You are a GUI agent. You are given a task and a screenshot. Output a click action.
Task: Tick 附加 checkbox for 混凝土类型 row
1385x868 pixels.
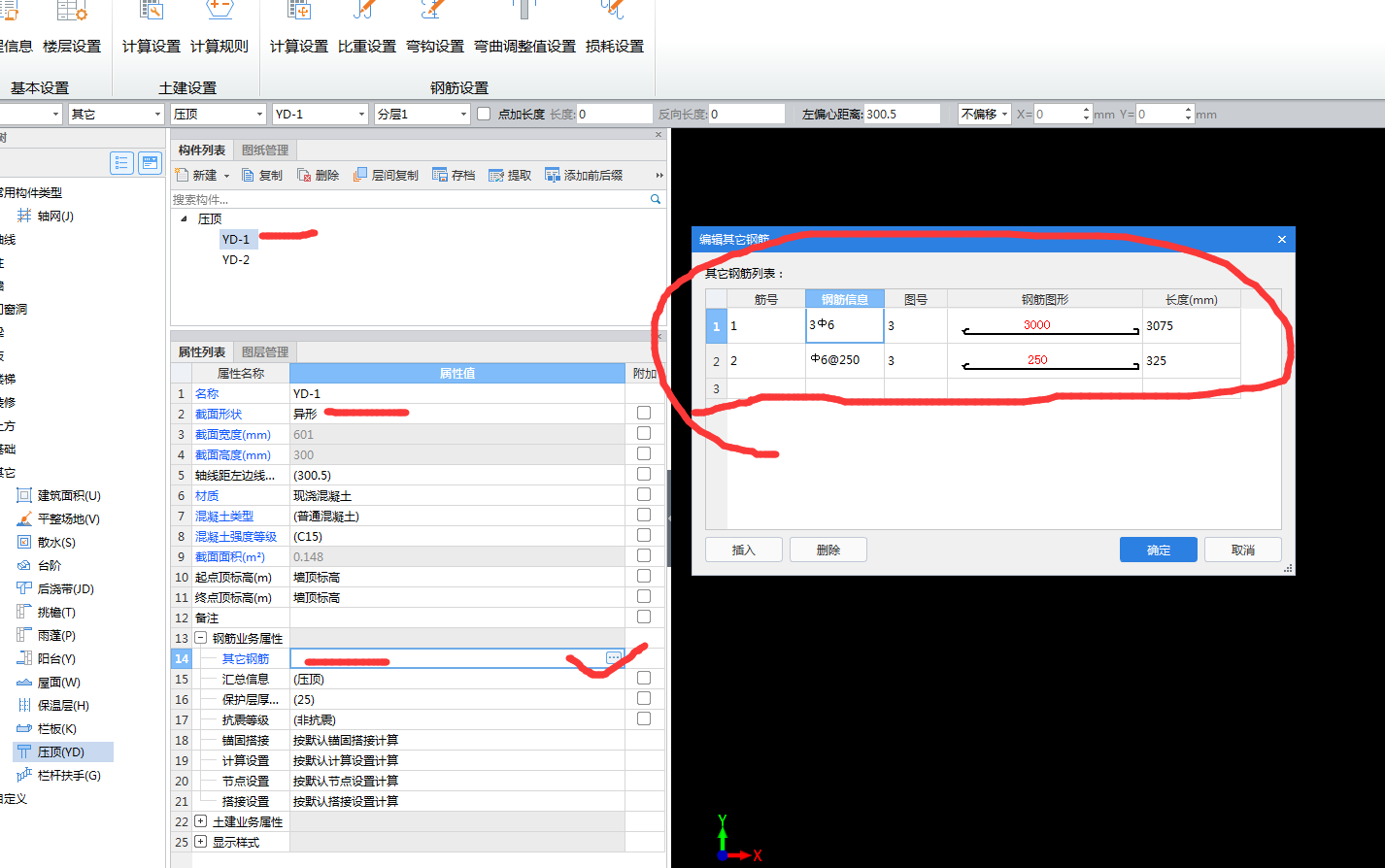644,515
